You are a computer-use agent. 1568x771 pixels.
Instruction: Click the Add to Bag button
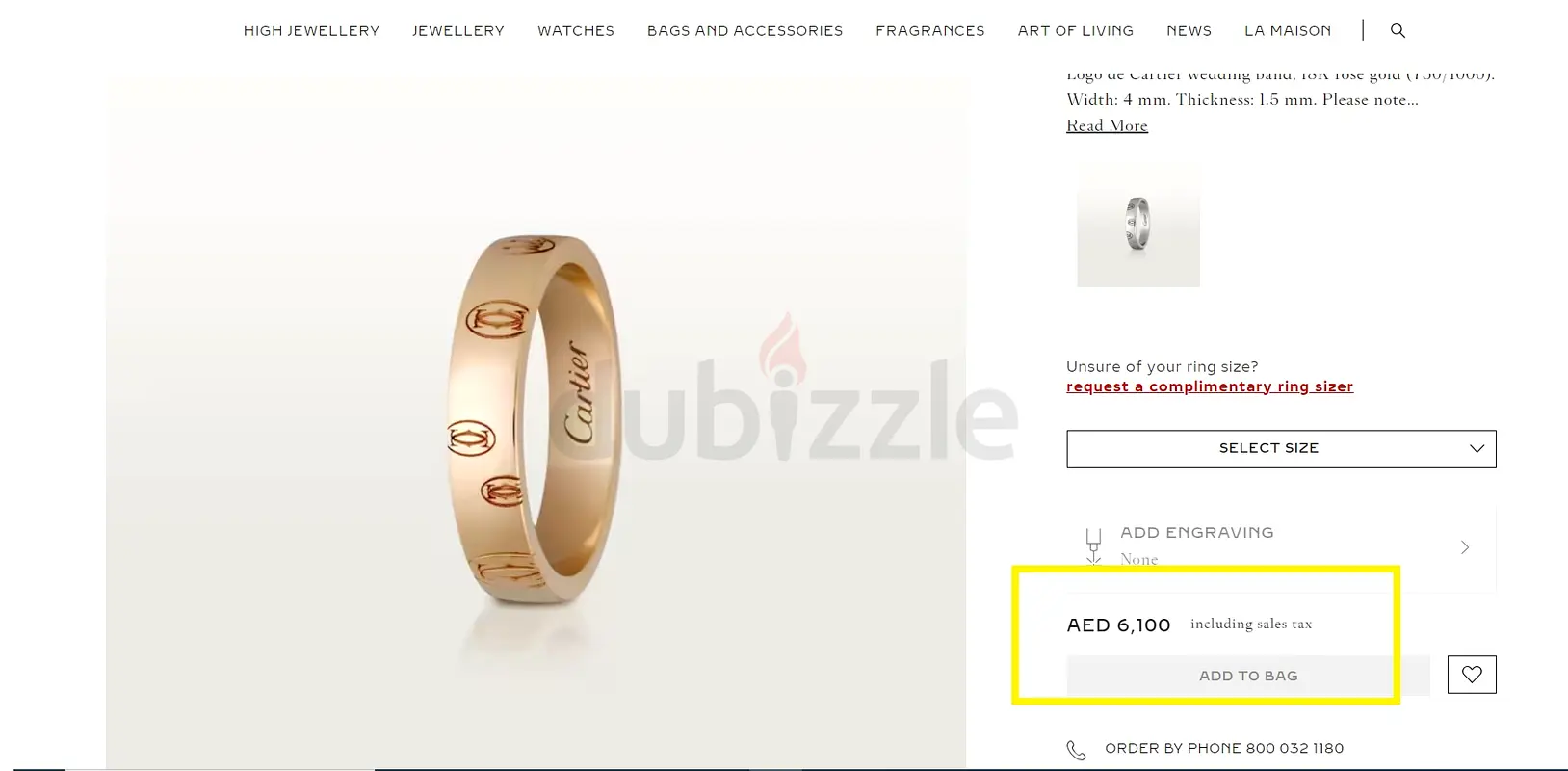tap(1248, 676)
